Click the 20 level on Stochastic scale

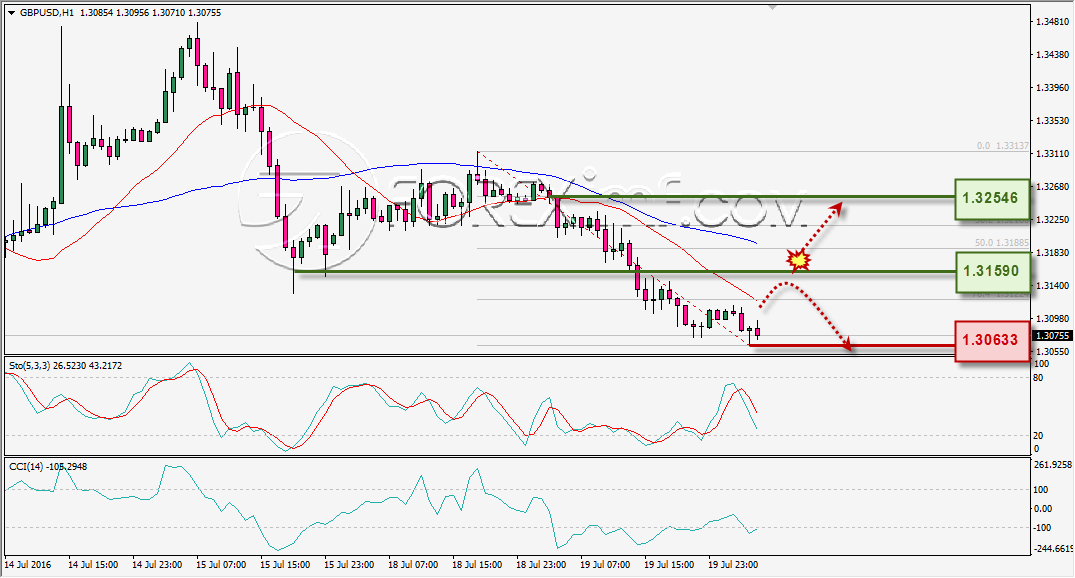pos(1038,436)
